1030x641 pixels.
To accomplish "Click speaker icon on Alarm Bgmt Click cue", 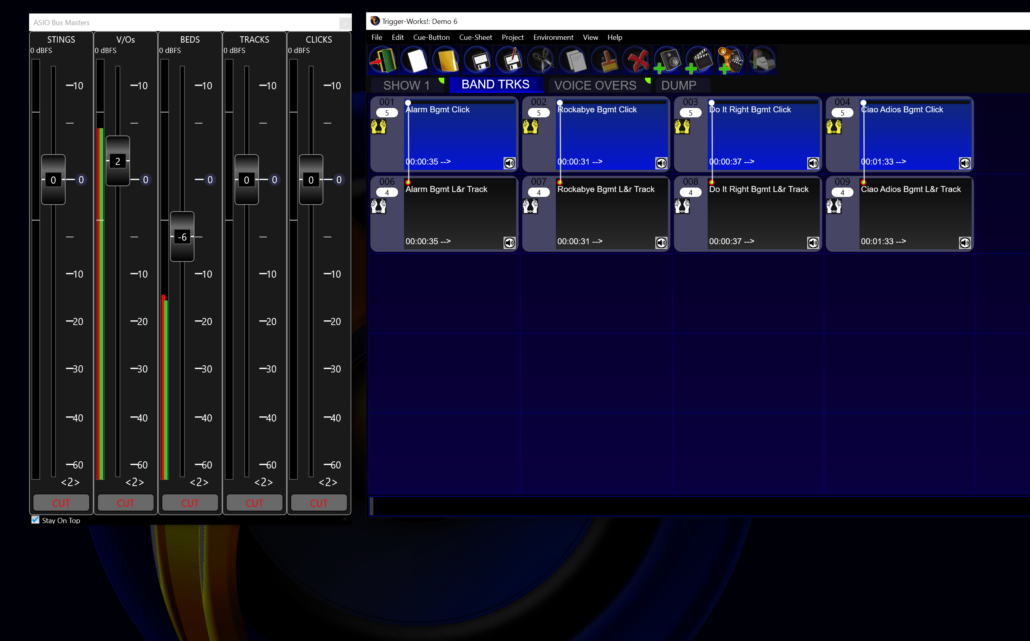I will (509, 163).
